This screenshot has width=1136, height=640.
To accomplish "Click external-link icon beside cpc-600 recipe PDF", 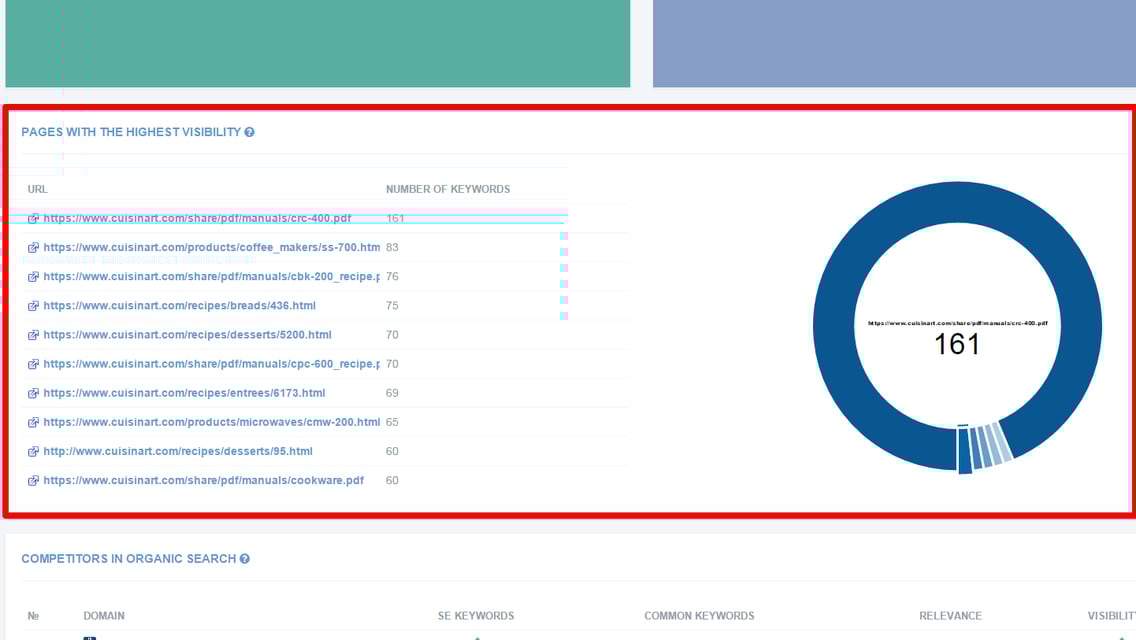I will pyautogui.click(x=33, y=363).
